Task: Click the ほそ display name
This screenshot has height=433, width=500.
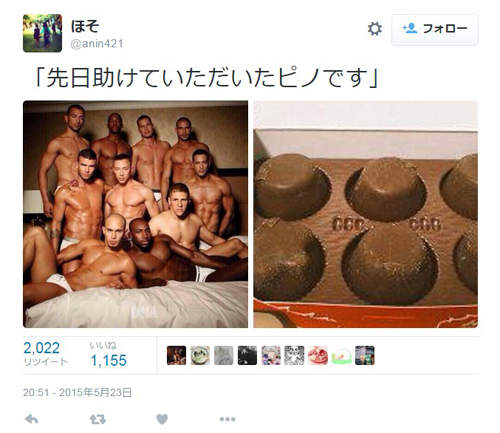Action: click(85, 26)
